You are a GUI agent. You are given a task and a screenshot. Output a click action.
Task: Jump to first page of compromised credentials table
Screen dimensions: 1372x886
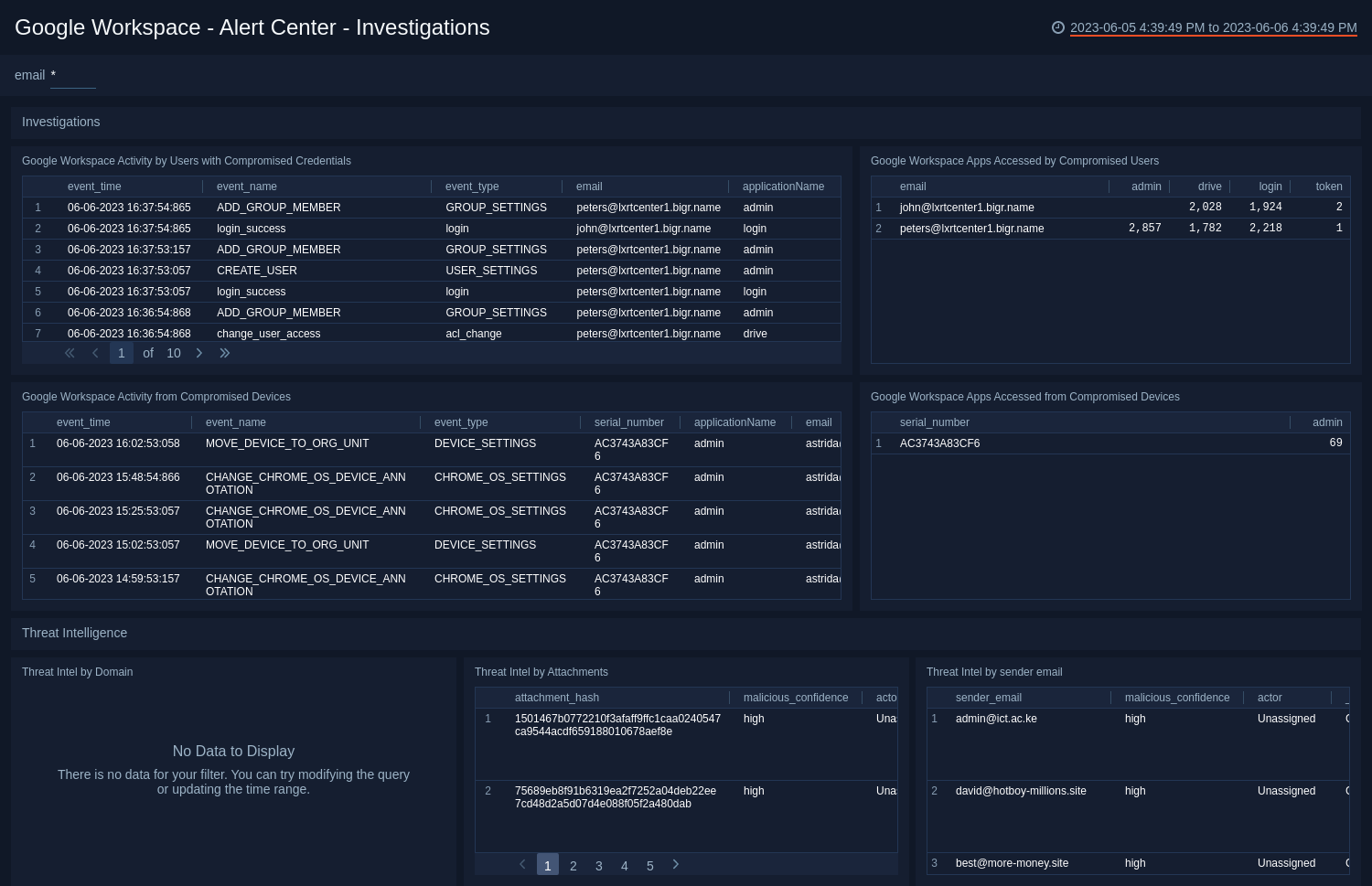pos(70,353)
